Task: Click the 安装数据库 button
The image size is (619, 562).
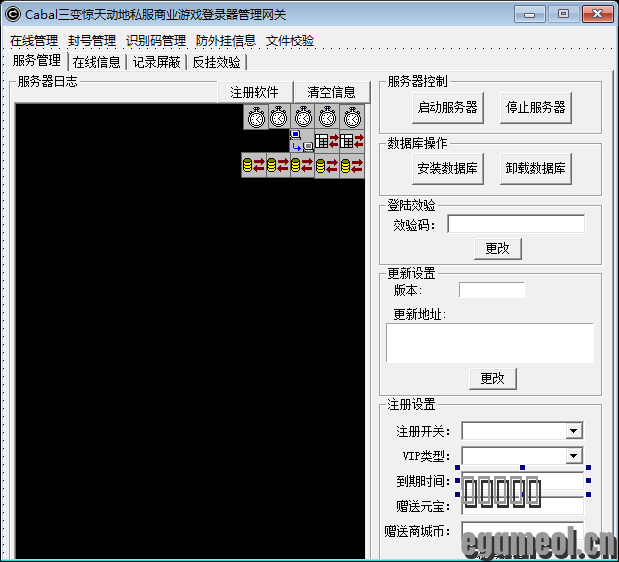Action: [447, 168]
